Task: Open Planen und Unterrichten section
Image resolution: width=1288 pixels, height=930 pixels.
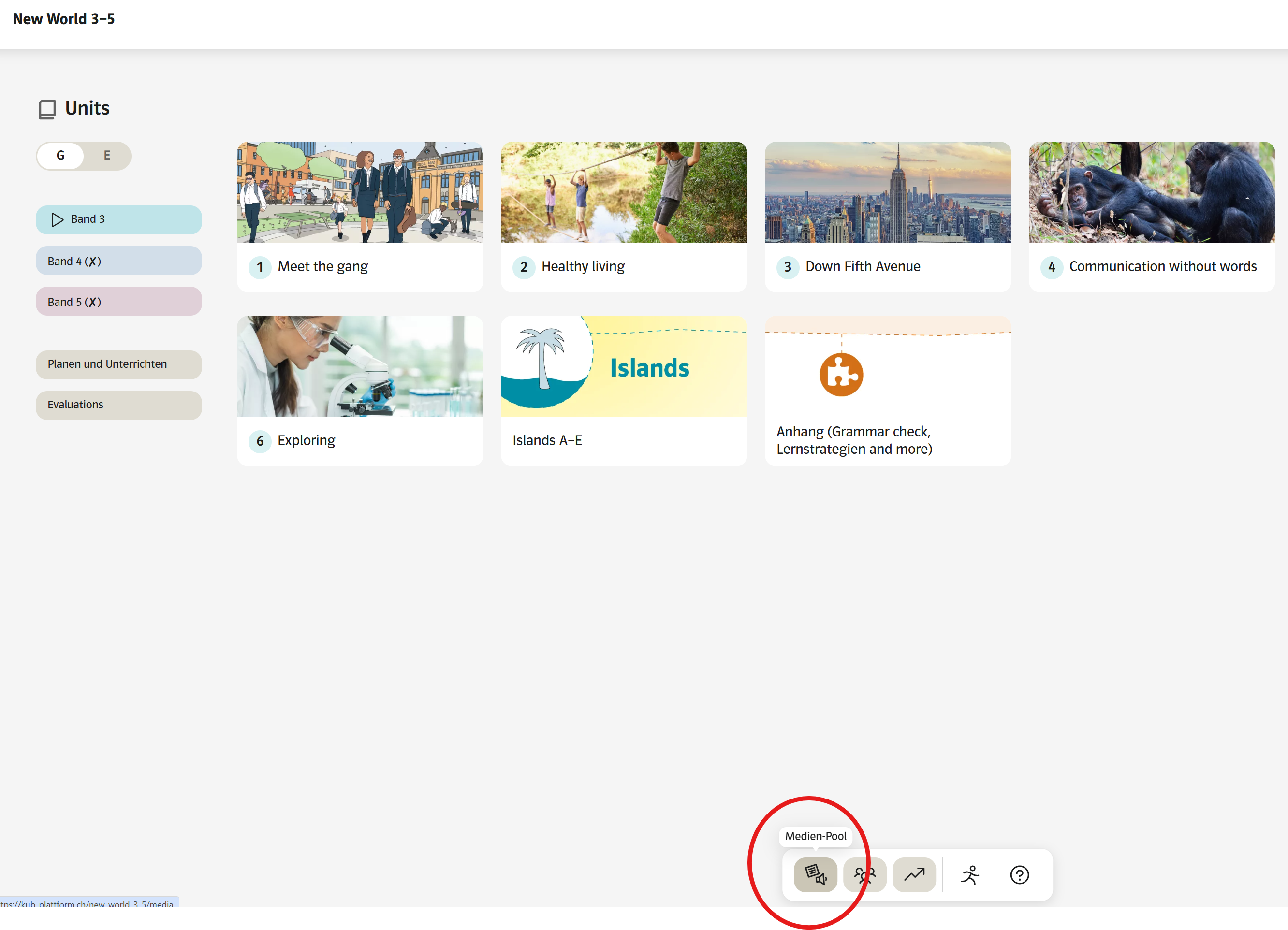Action: click(118, 364)
